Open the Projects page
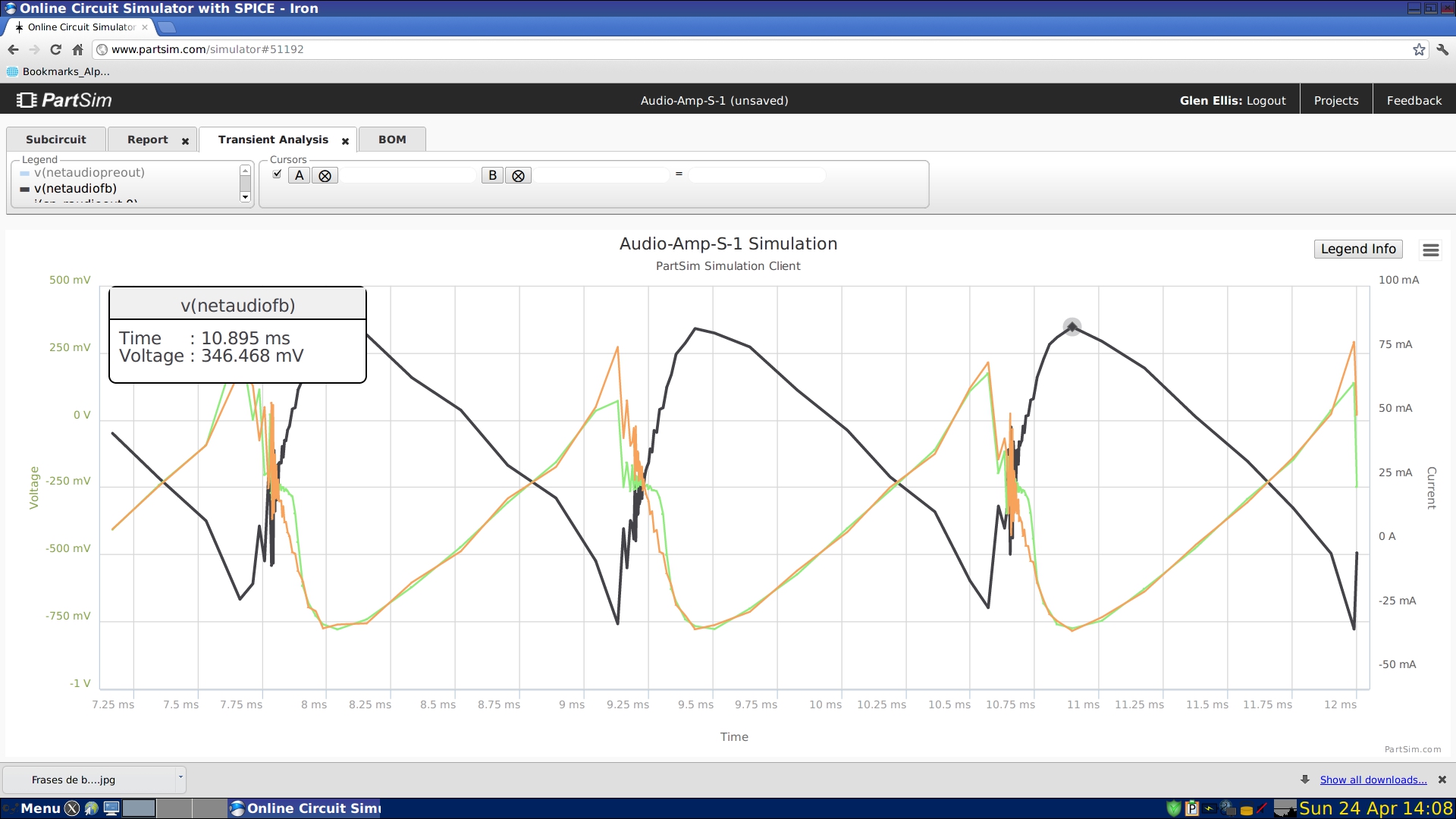The height and width of the screenshot is (819, 1456). pos(1335,100)
